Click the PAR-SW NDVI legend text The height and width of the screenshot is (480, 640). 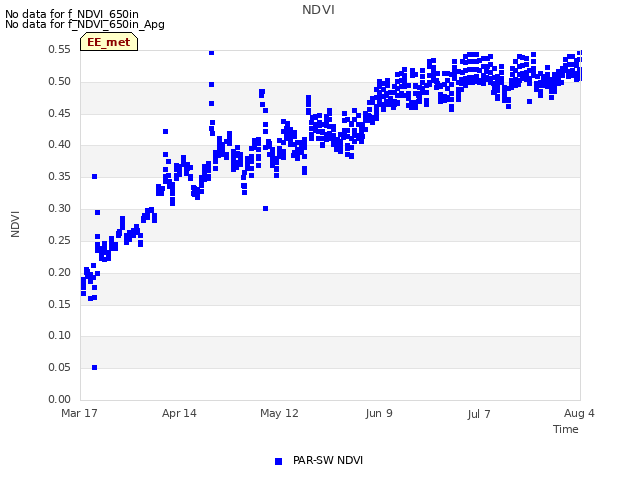pyautogui.click(x=328, y=460)
